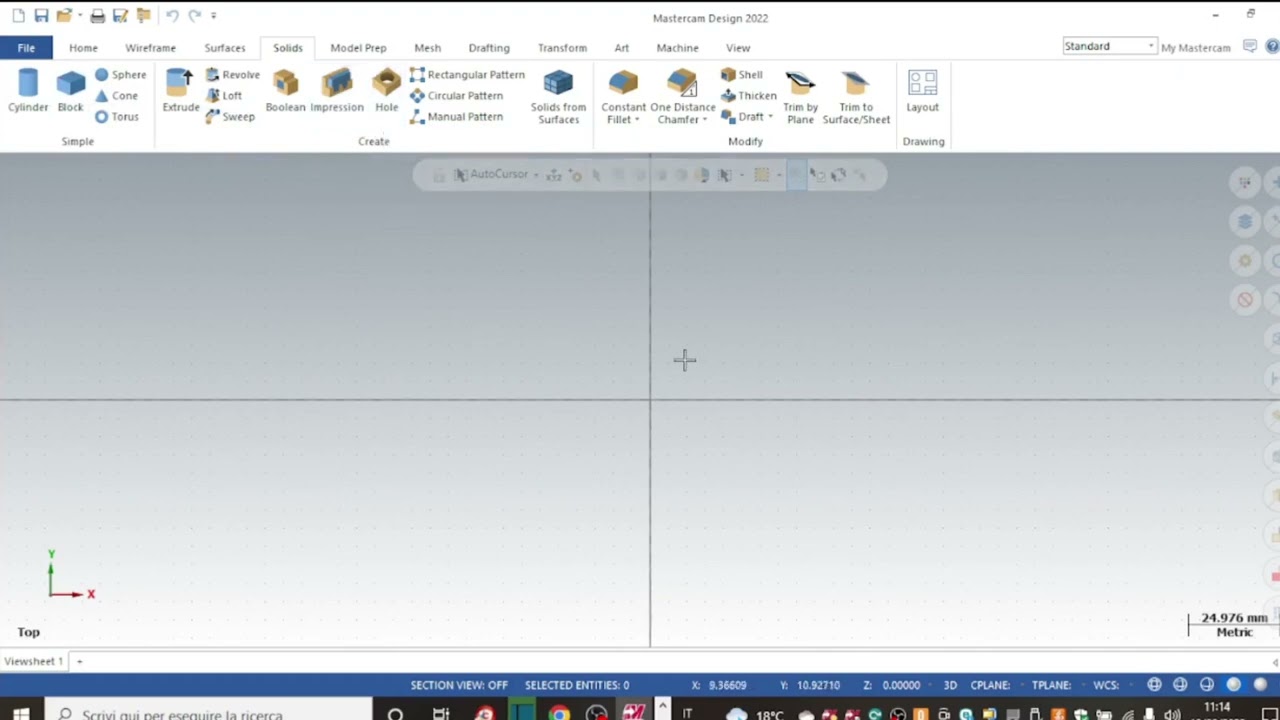
Task: Click CPLANE in status bar
Action: (990, 685)
